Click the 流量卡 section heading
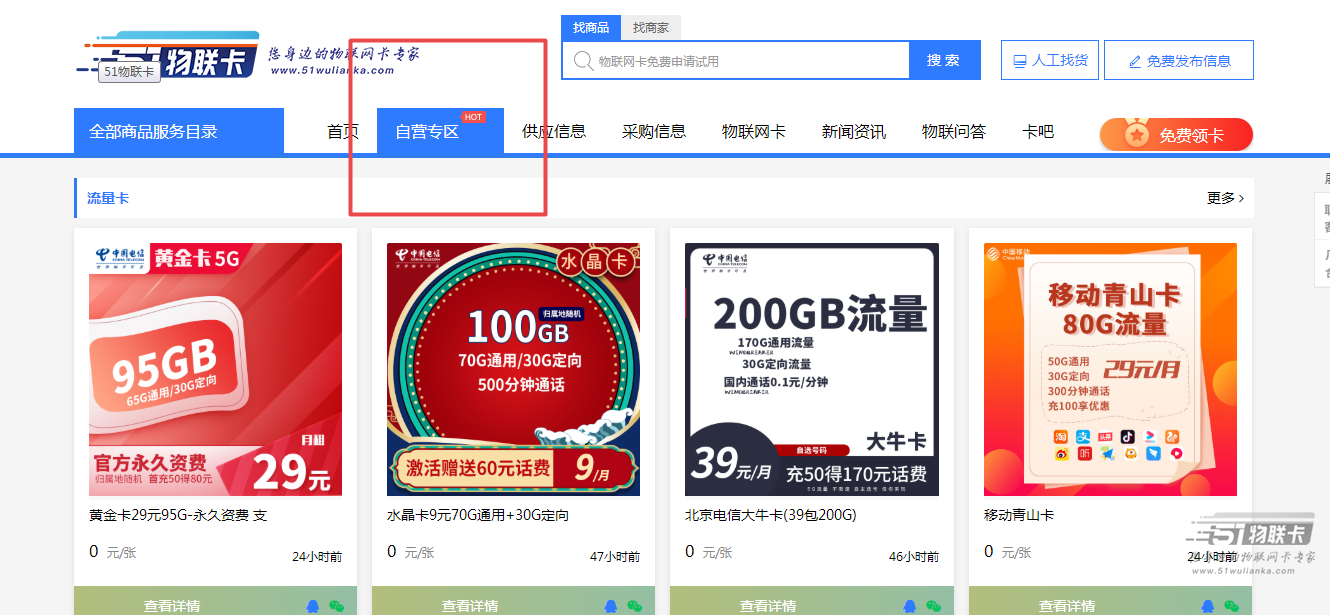The height and width of the screenshot is (615, 1330). tap(108, 198)
